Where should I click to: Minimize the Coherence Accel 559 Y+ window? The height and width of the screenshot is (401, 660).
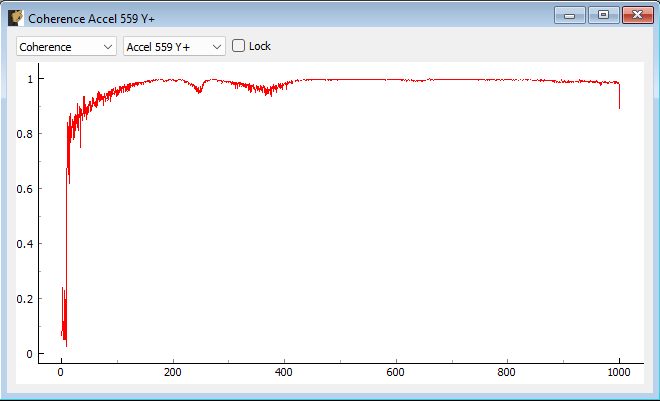[573, 15]
